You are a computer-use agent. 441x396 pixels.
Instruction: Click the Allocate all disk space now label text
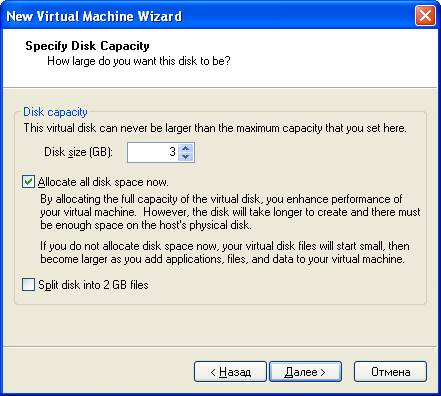click(x=103, y=182)
